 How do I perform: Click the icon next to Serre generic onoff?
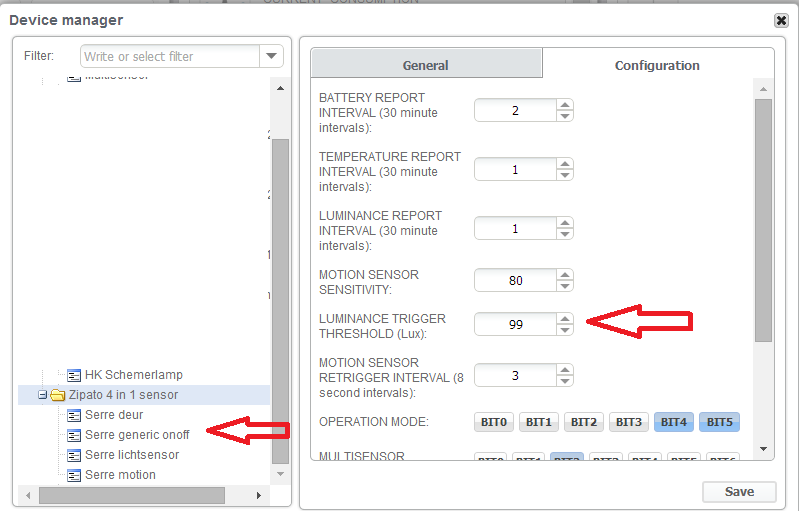coord(75,435)
